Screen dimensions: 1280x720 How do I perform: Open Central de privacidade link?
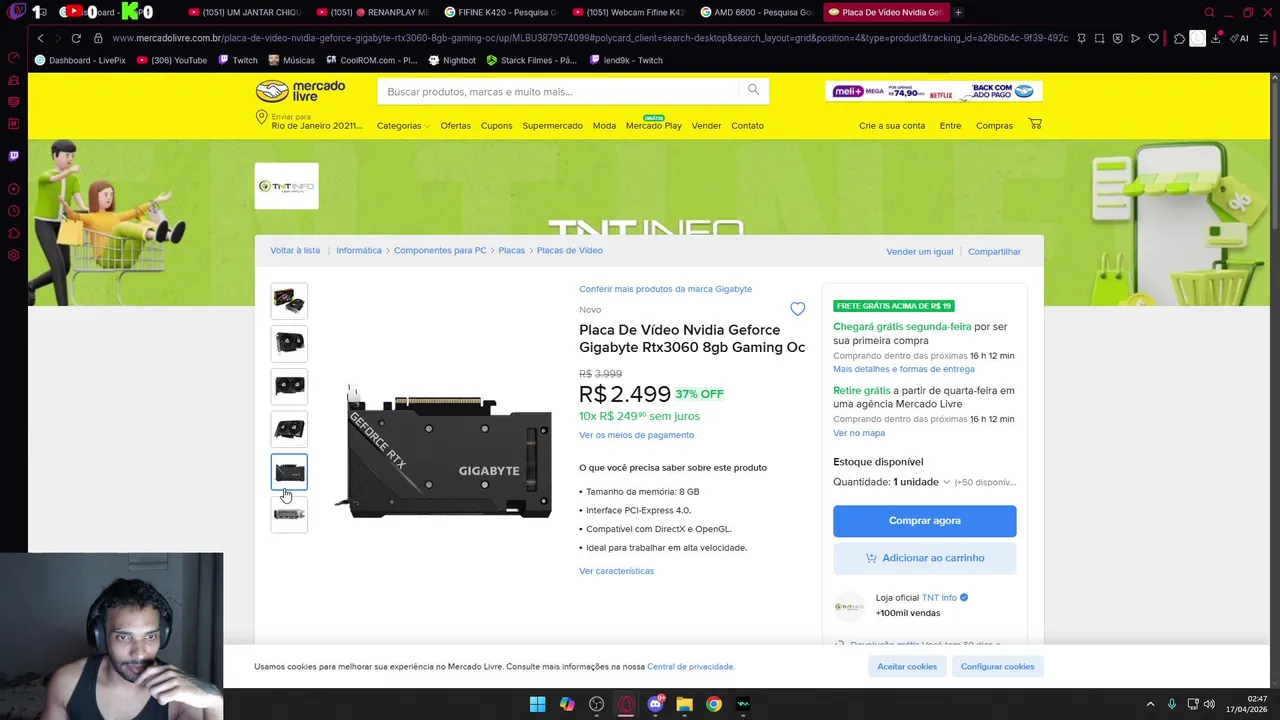point(690,667)
